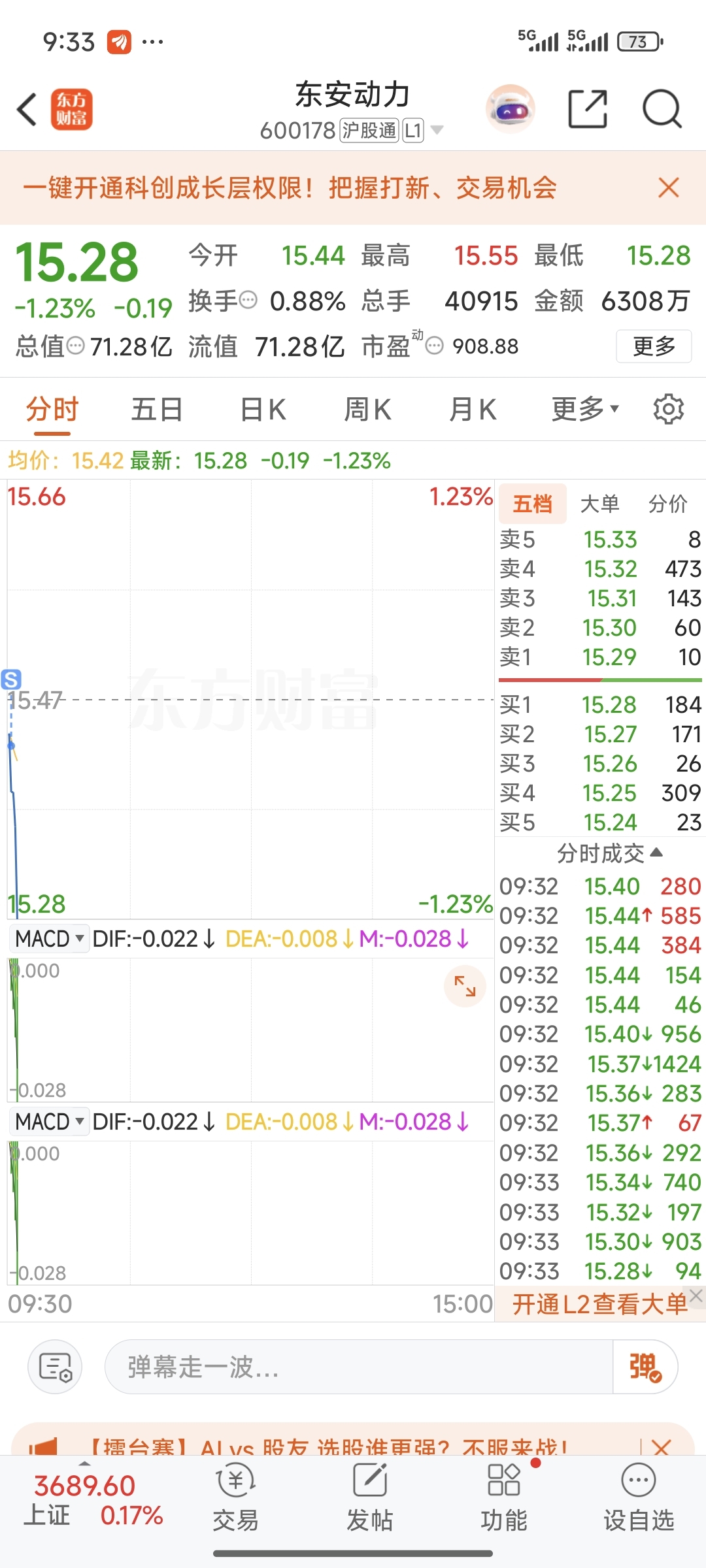Tap the large 15.28 current price
706x1568 pixels.
click(x=76, y=263)
